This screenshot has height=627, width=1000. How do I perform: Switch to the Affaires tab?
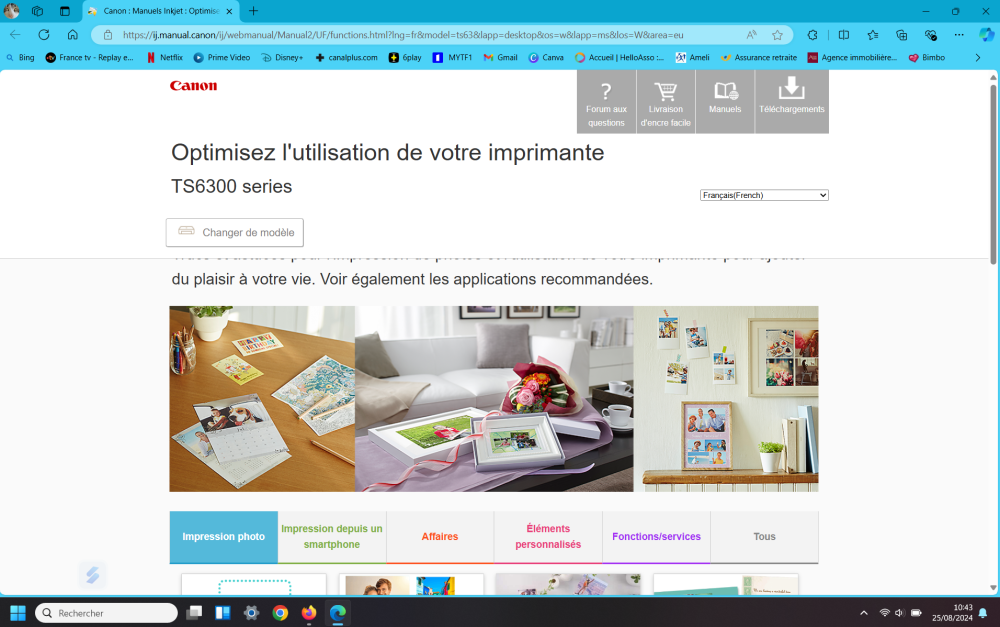439,537
